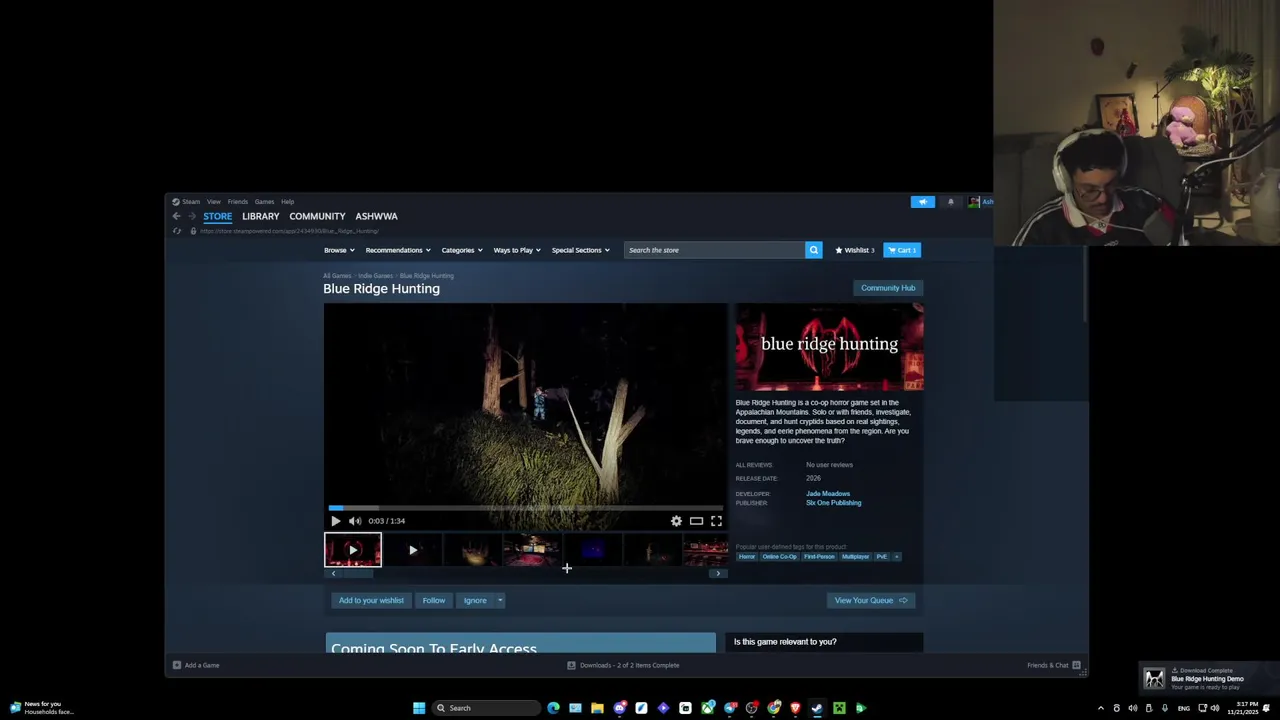
Task: Click the store search magnifier button
Action: (x=813, y=250)
